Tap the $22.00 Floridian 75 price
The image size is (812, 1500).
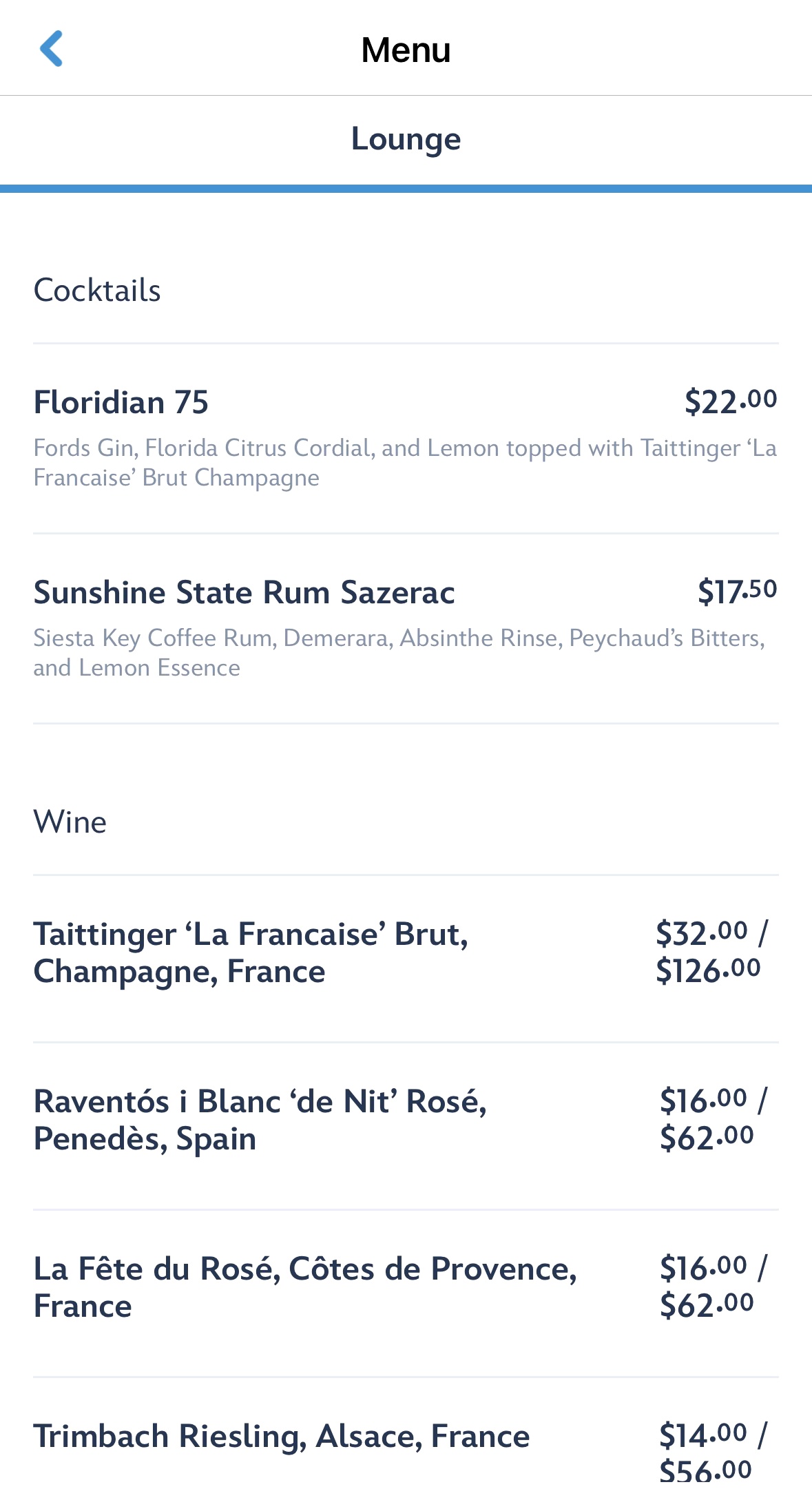tap(730, 401)
